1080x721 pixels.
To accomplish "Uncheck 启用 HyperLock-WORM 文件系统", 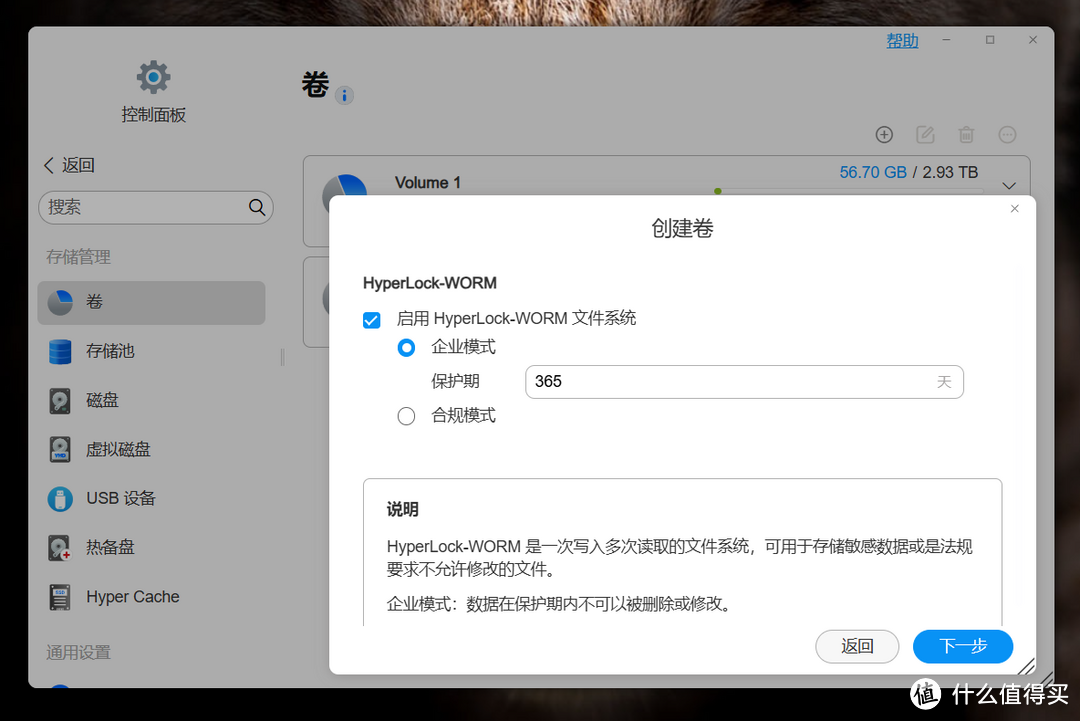I will click(372, 320).
